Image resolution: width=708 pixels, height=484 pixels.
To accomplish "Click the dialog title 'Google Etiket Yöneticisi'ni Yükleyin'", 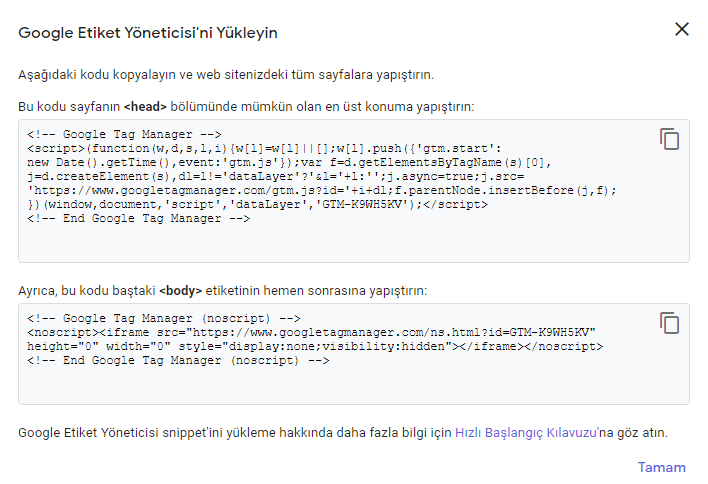I will pyautogui.click(x=148, y=33).
